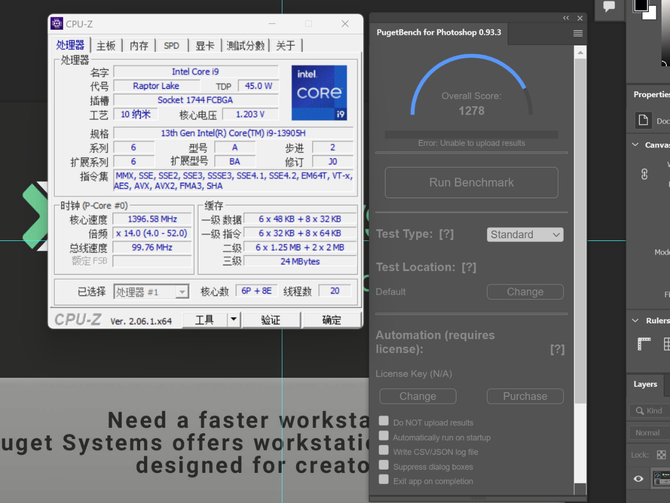Click the 6P + 8E core count value

pos(256,291)
